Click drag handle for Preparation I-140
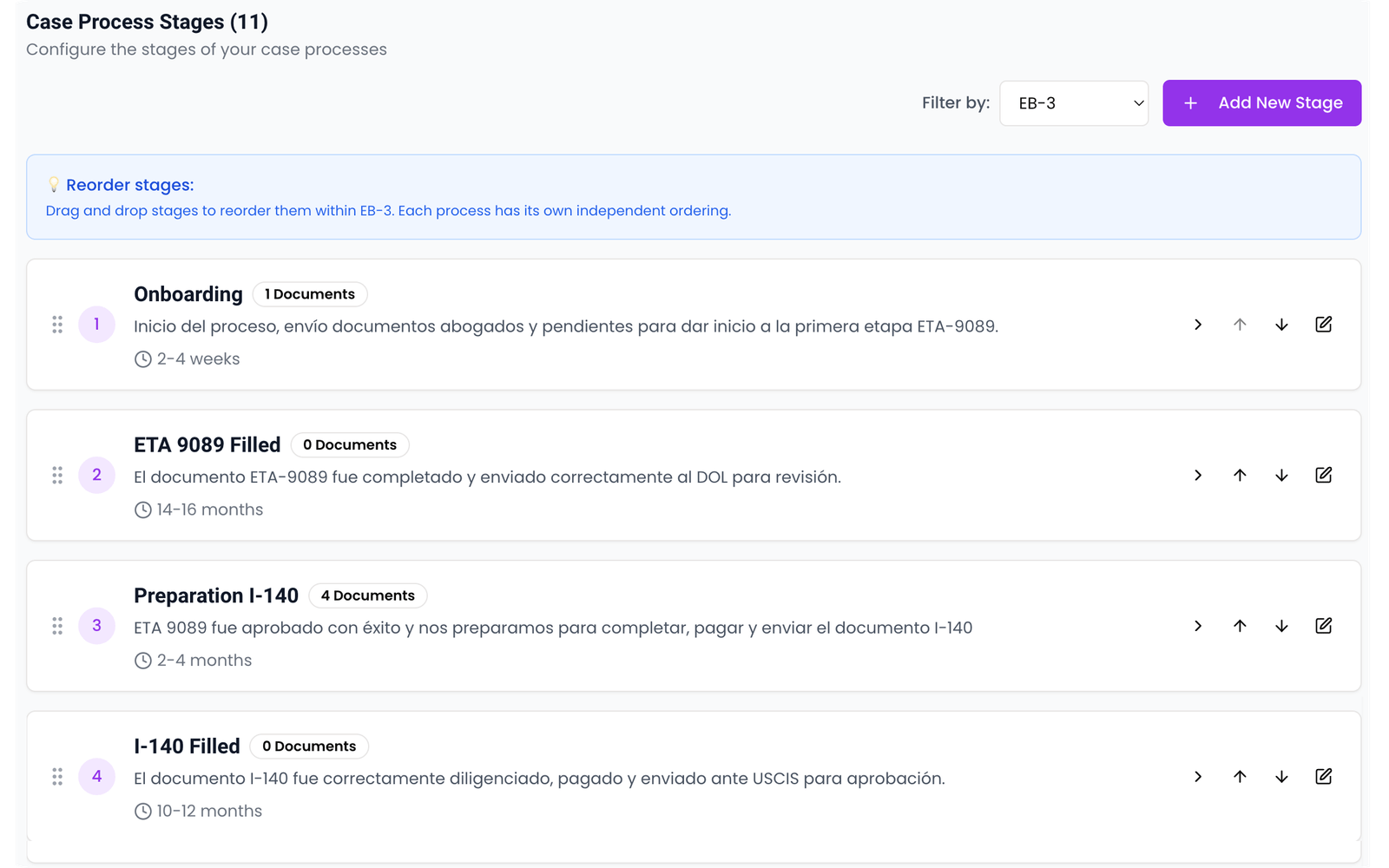This screenshot has width=1389, height=868. pyautogui.click(x=57, y=626)
